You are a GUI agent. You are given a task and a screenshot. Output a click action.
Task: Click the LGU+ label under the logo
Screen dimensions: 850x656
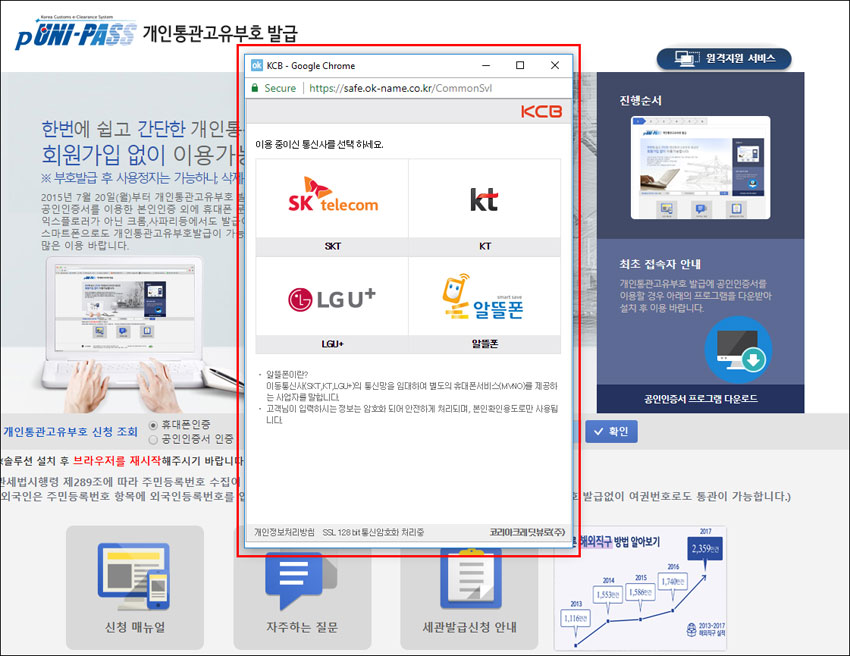(332, 344)
